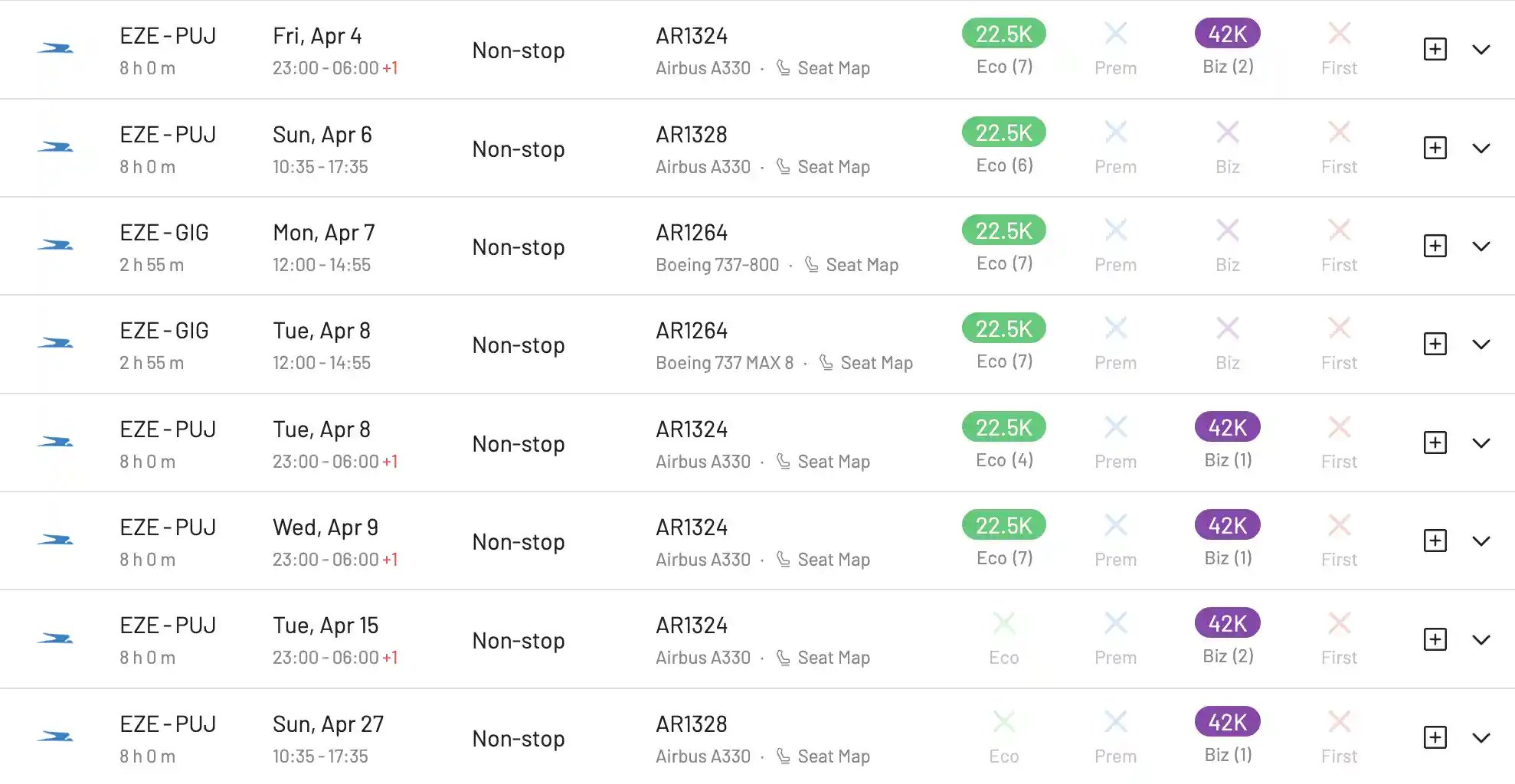Open Seat Map on Sun, Apr 6 flight
This screenshot has height=784, width=1515.
823,167
